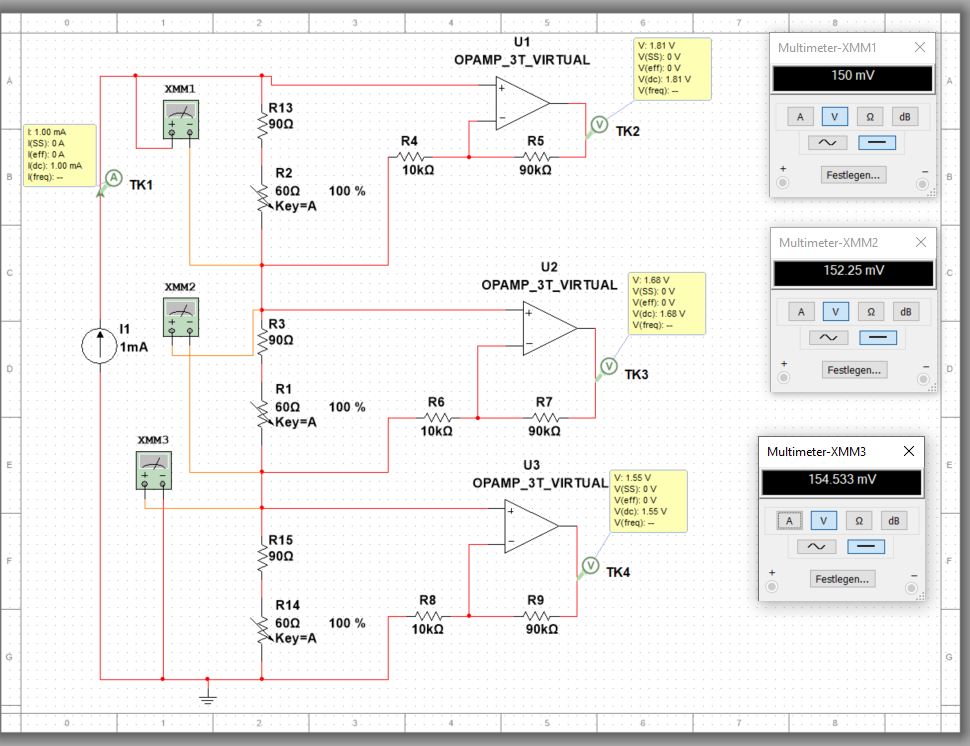970x746 pixels.
Task: Click the TK1 current probe marker
Action: point(113,179)
